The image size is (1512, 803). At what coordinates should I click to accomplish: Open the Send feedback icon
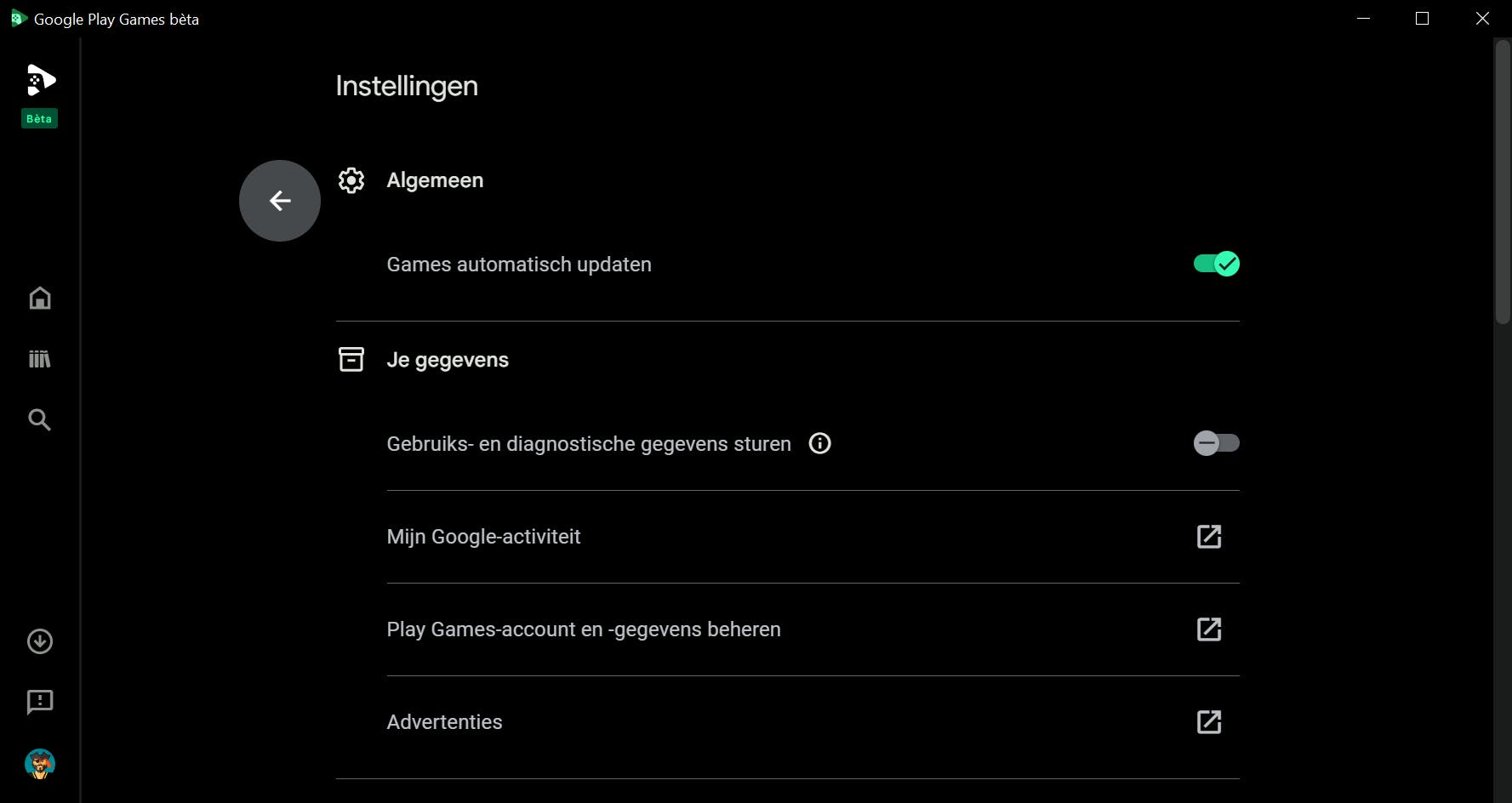40,702
